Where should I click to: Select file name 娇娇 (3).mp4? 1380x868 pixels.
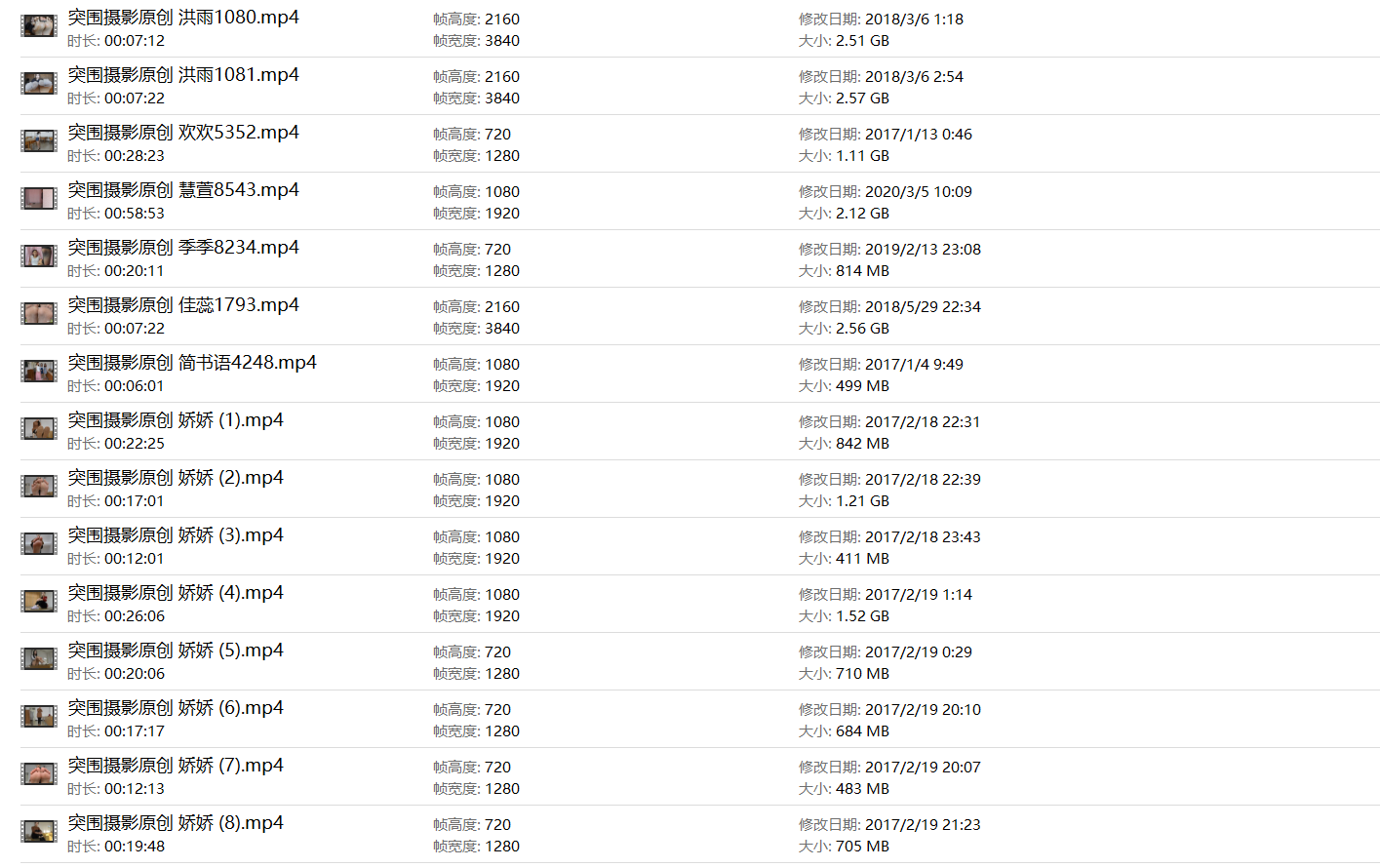click(x=176, y=535)
